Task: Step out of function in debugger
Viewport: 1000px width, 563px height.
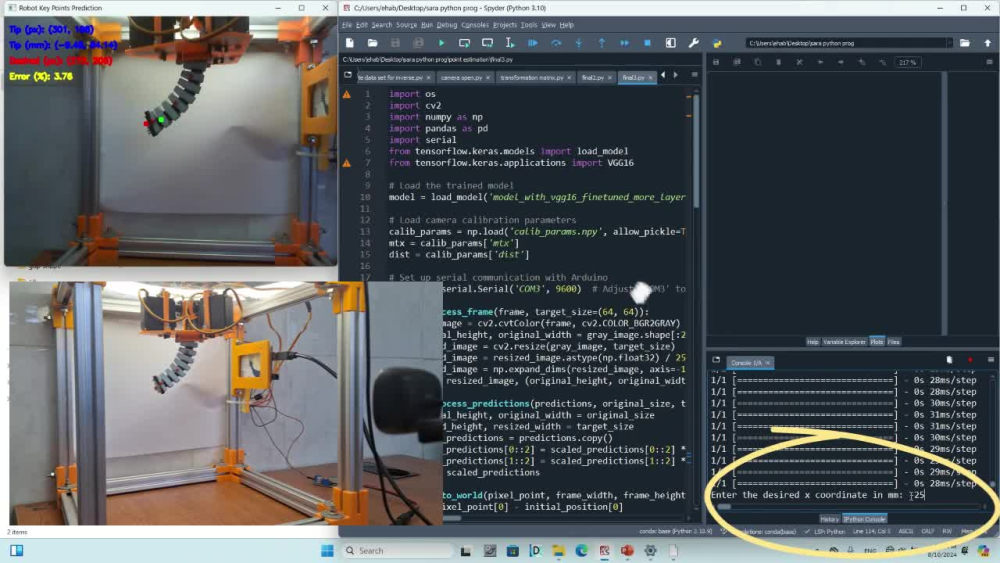Action: [x=601, y=43]
